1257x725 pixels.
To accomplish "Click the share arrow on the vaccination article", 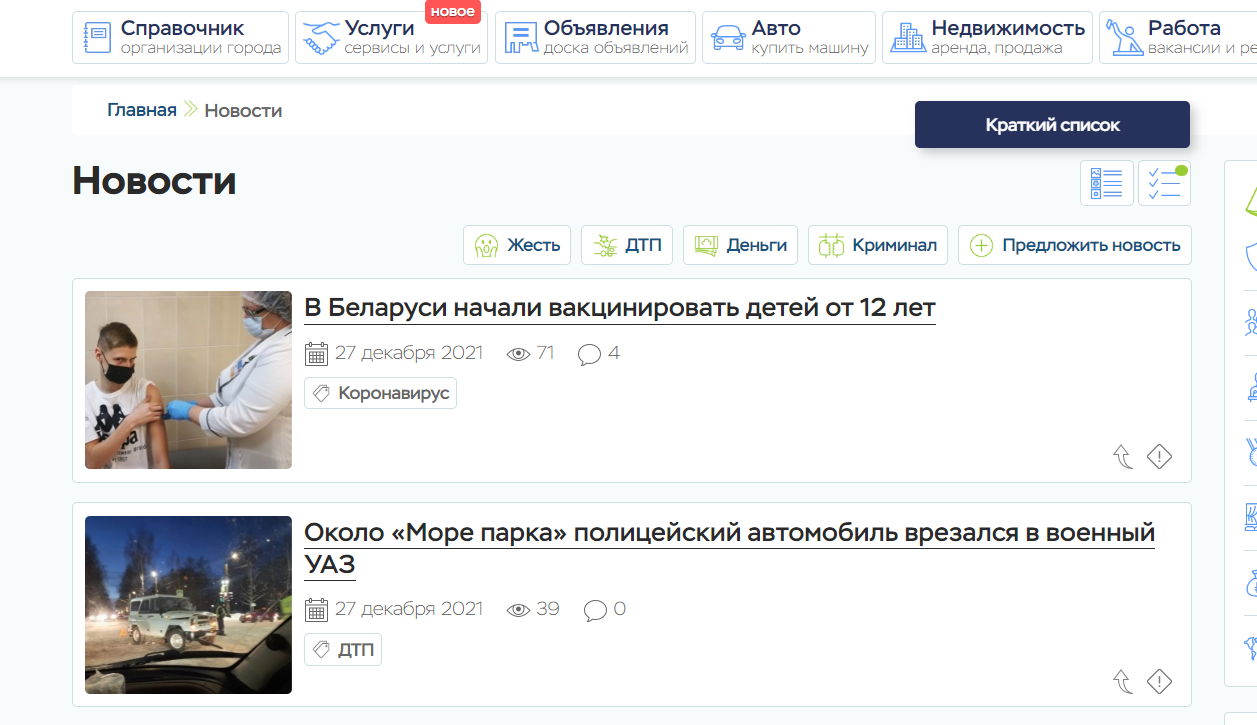I will point(1123,457).
